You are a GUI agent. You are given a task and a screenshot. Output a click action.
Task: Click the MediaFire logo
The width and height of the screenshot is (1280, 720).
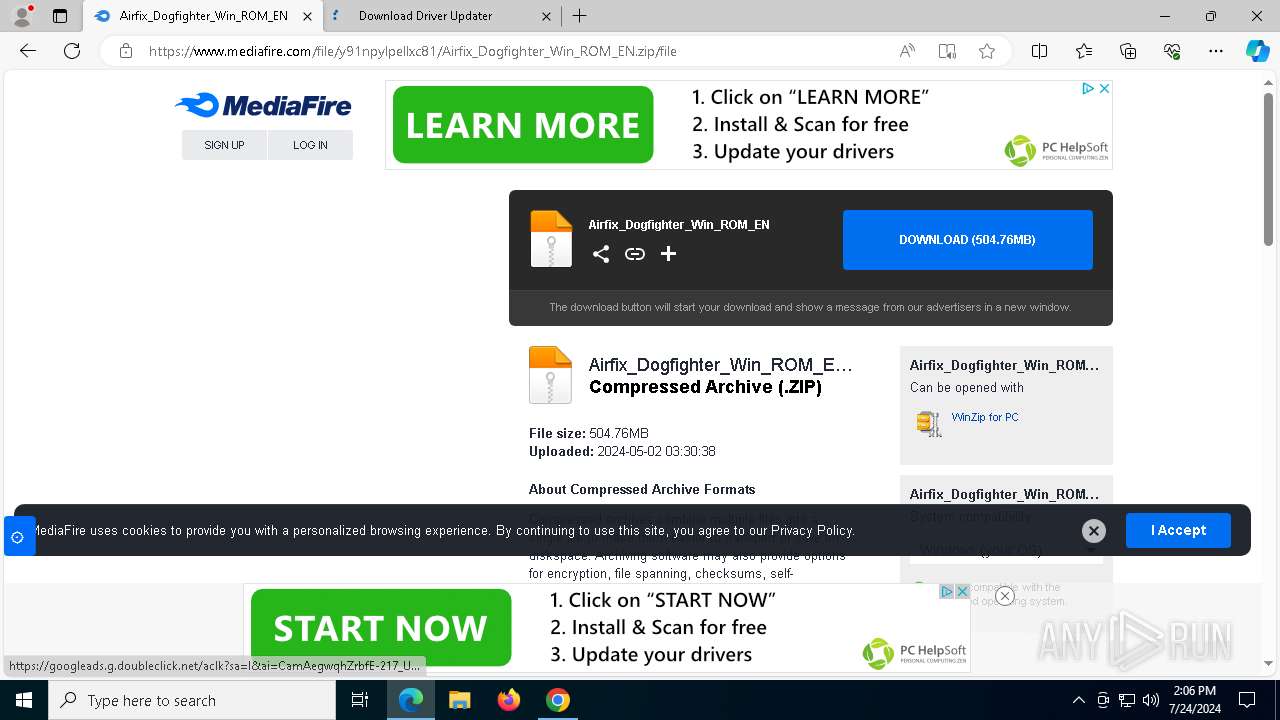pos(263,105)
